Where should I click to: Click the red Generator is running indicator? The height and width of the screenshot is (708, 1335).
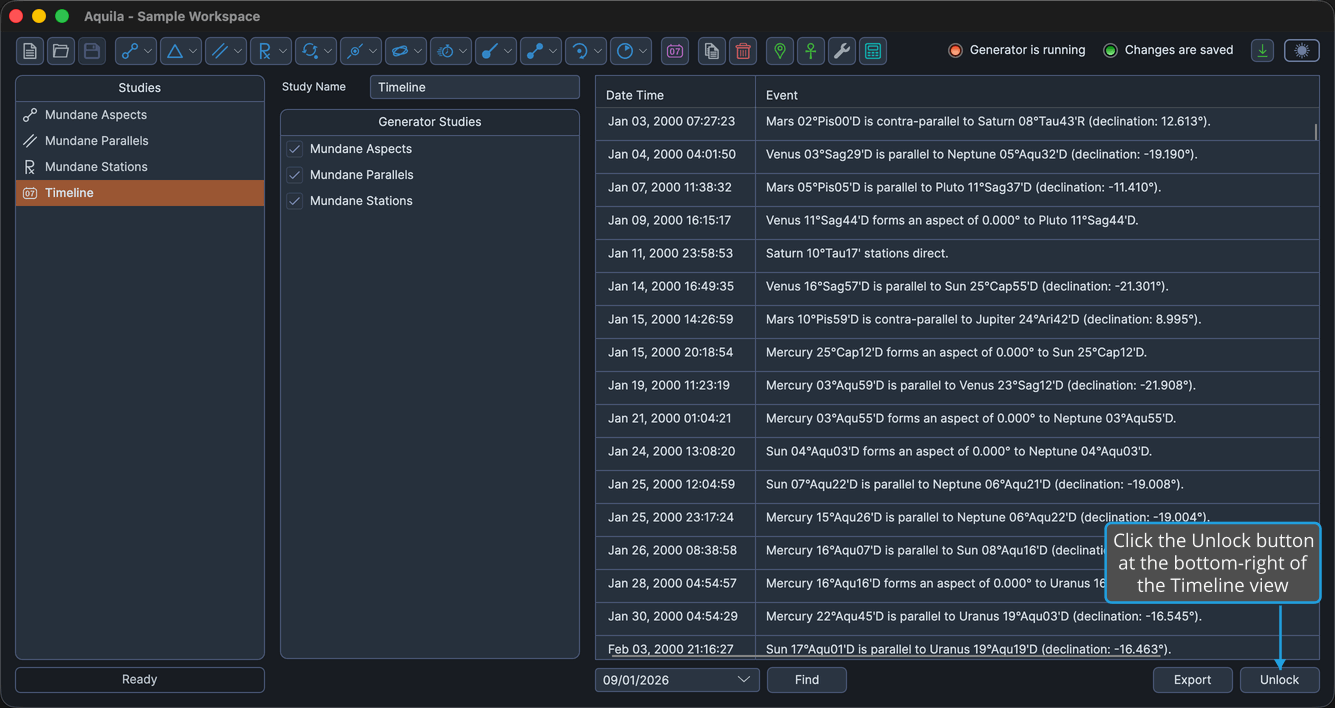click(955, 50)
